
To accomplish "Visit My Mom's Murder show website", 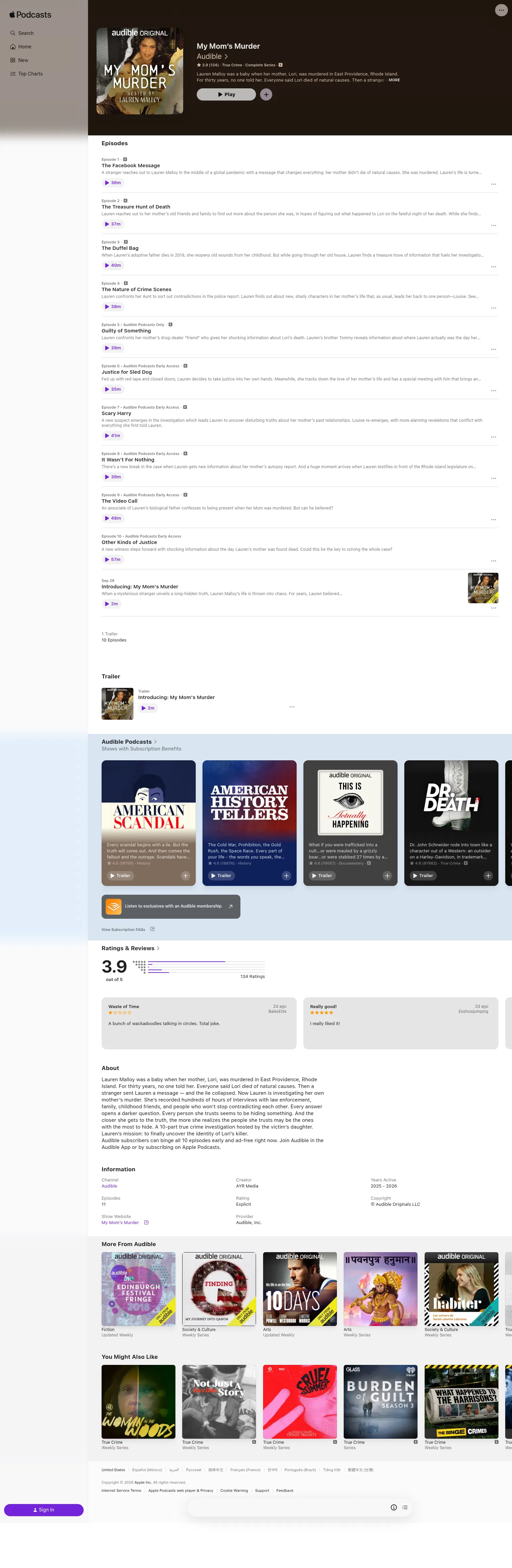I will tap(125, 1222).
